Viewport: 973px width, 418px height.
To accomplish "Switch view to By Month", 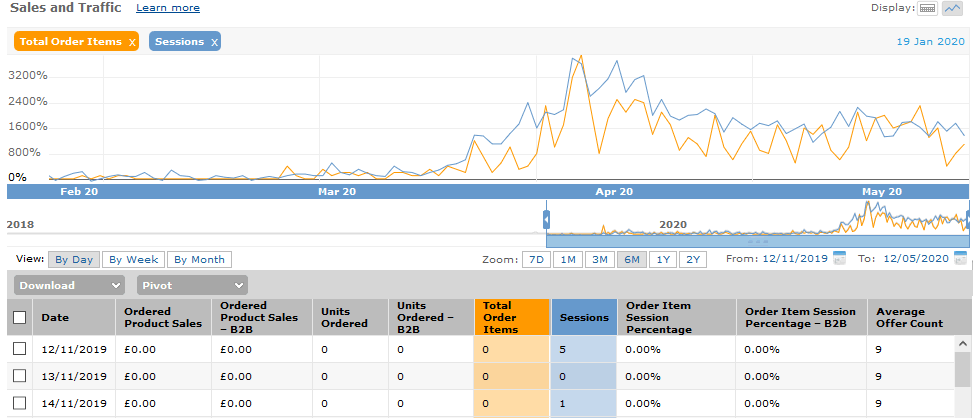I will pos(199,259).
